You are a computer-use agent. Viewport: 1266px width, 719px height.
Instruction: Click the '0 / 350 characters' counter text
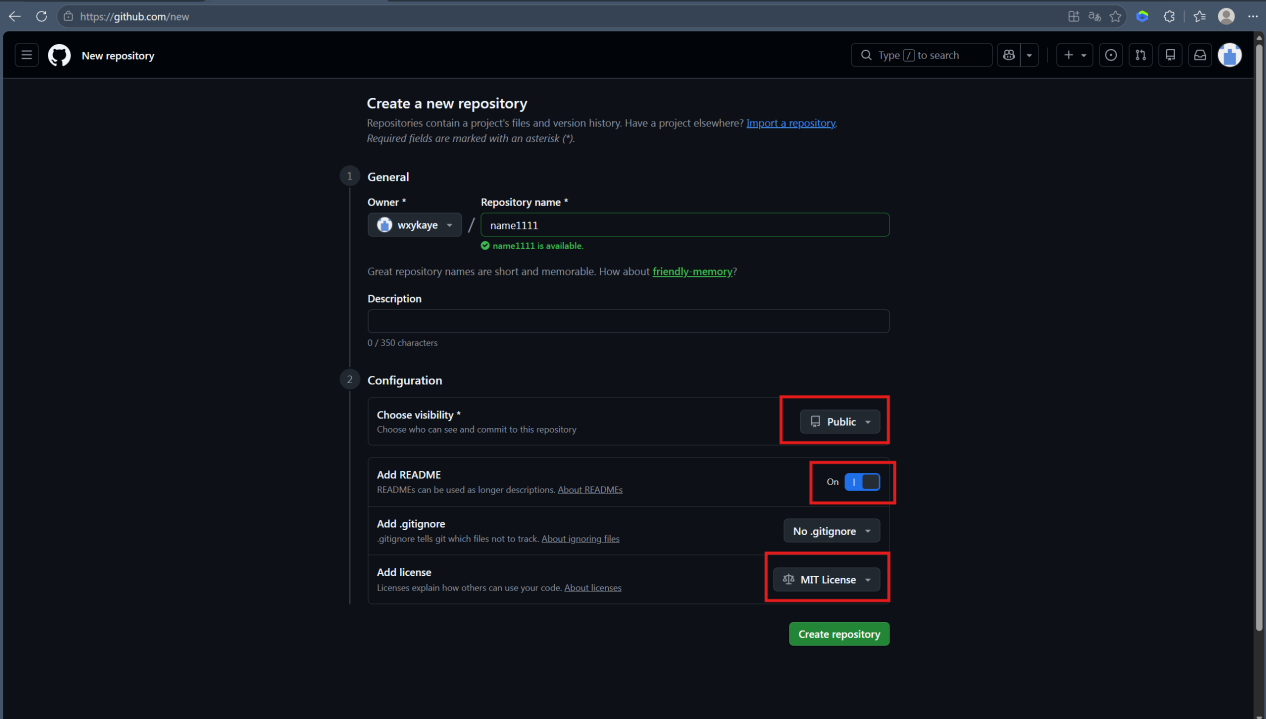click(x=403, y=343)
